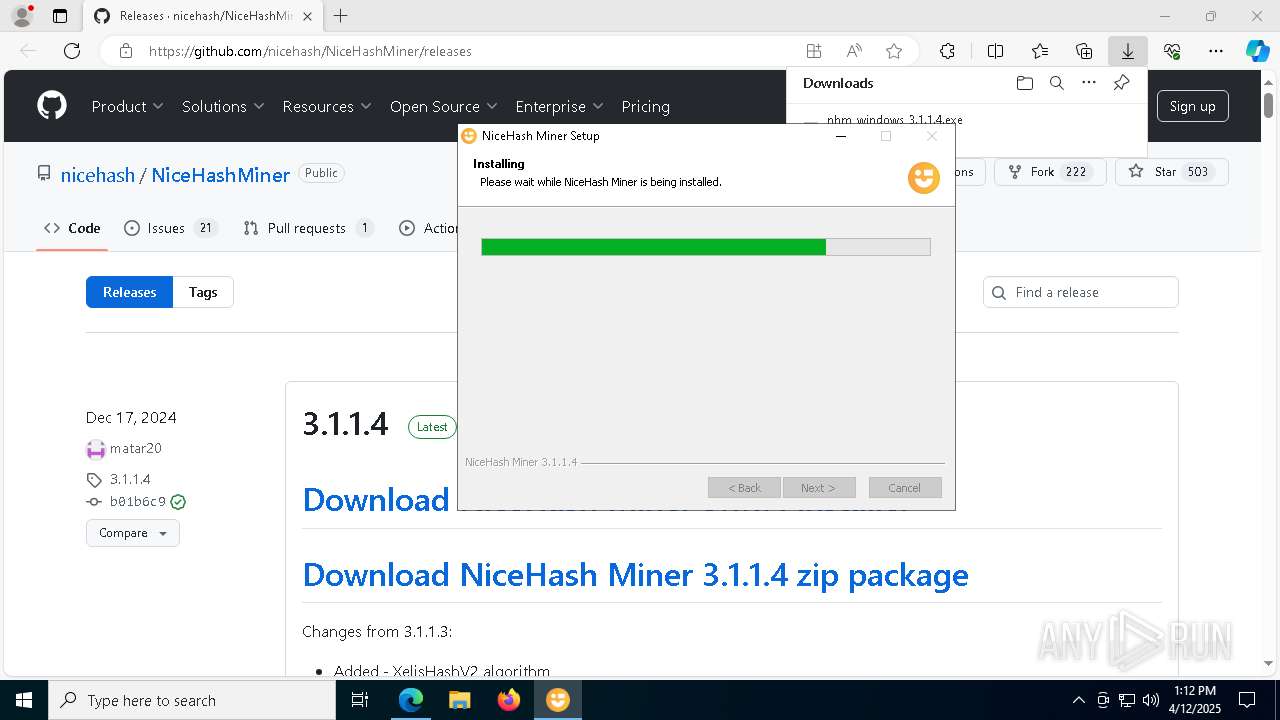Screen dimensions: 1280x720
Task: Open Read aloud icon in address bar
Action: 854,51
